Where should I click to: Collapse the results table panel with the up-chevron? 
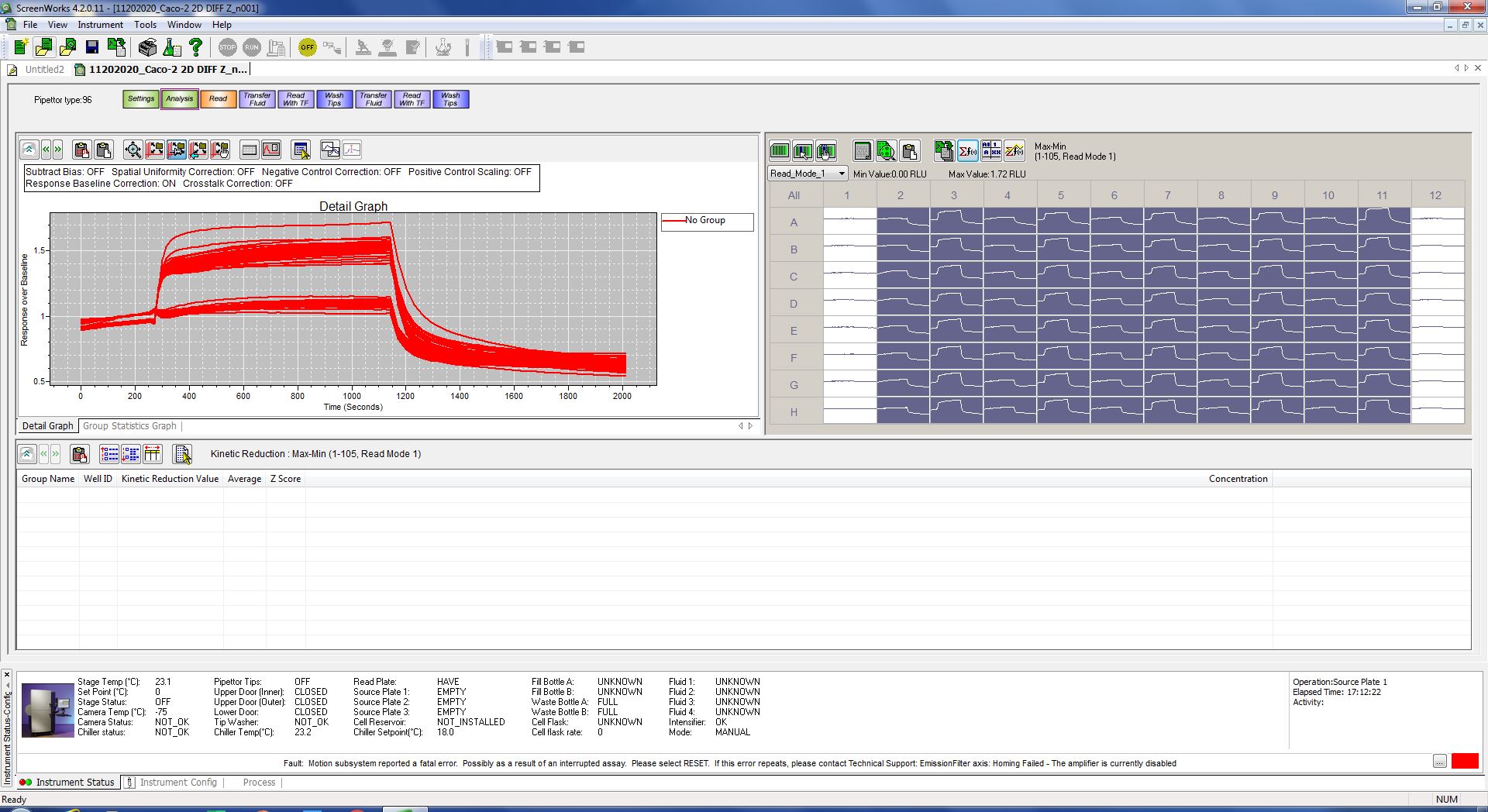(26, 454)
